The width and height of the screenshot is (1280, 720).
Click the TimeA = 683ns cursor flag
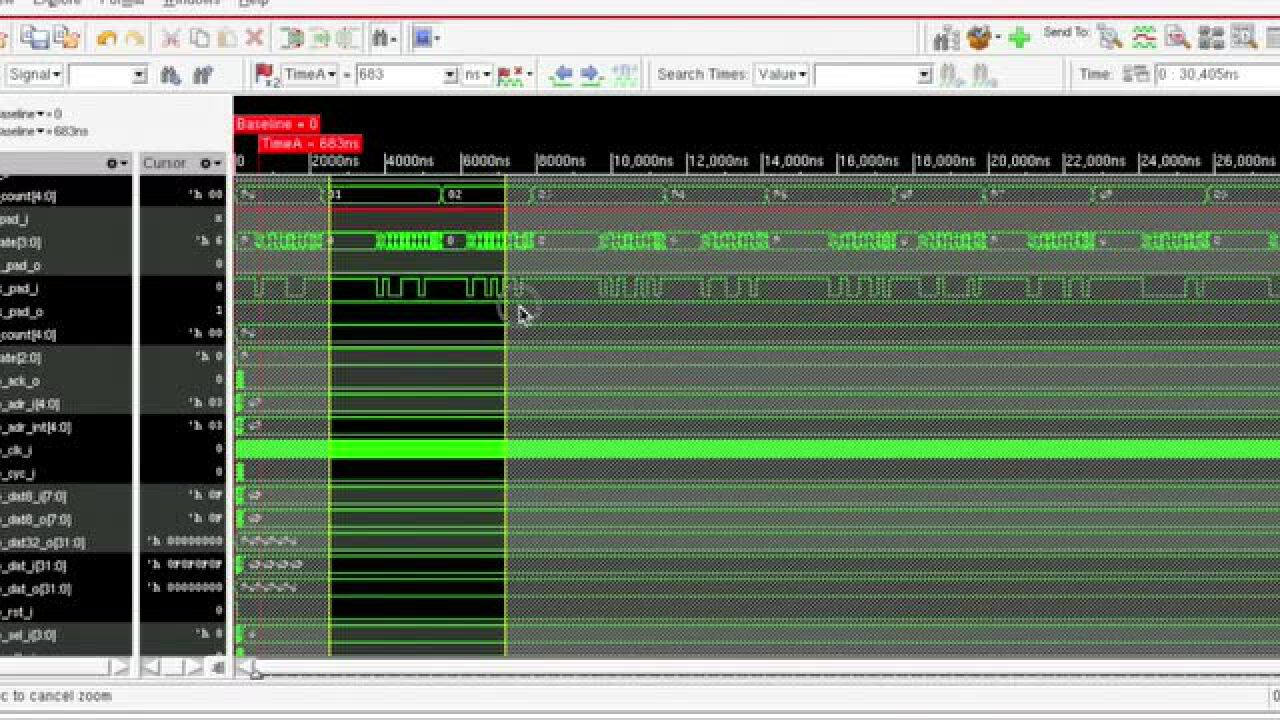pyautogui.click(x=309, y=144)
